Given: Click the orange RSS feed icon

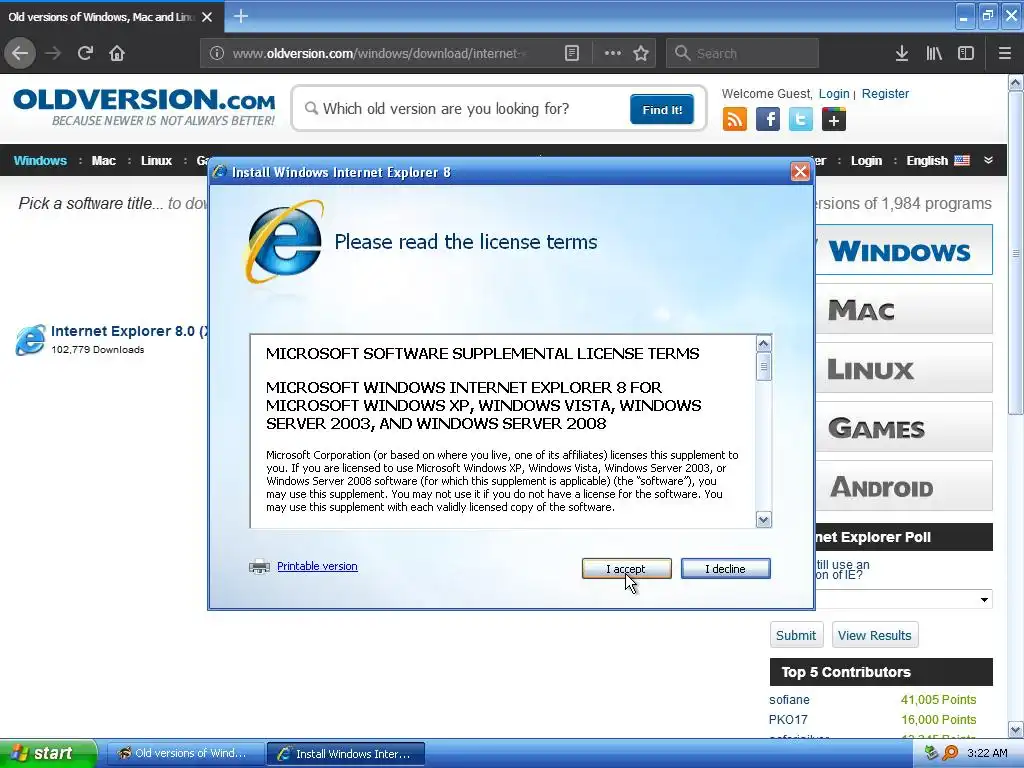Looking at the screenshot, I should [735, 120].
